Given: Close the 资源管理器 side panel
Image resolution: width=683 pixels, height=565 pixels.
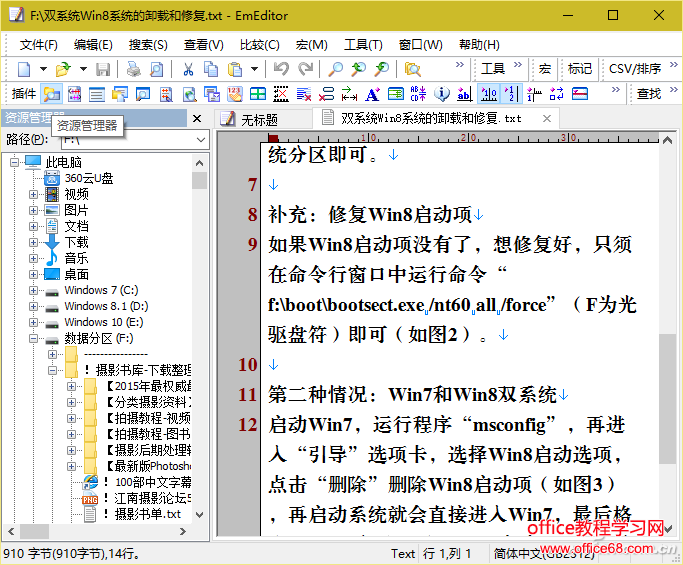Looking at the screenshot, I should point(197,119).
